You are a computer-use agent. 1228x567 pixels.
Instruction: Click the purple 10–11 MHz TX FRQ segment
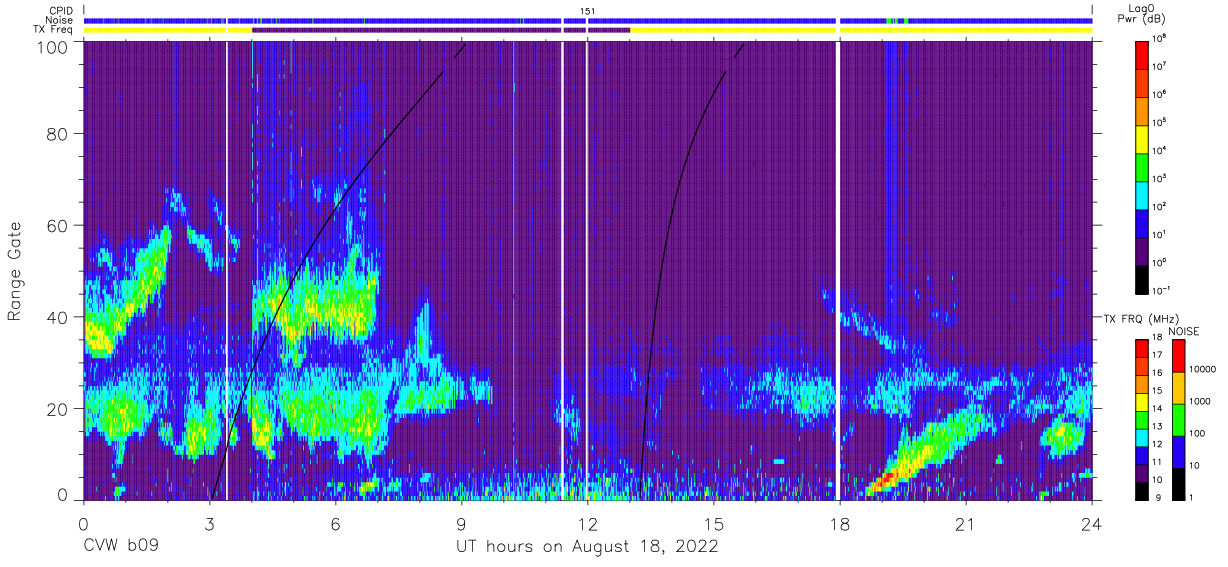pyautogui.click(x=1142, y=471)
